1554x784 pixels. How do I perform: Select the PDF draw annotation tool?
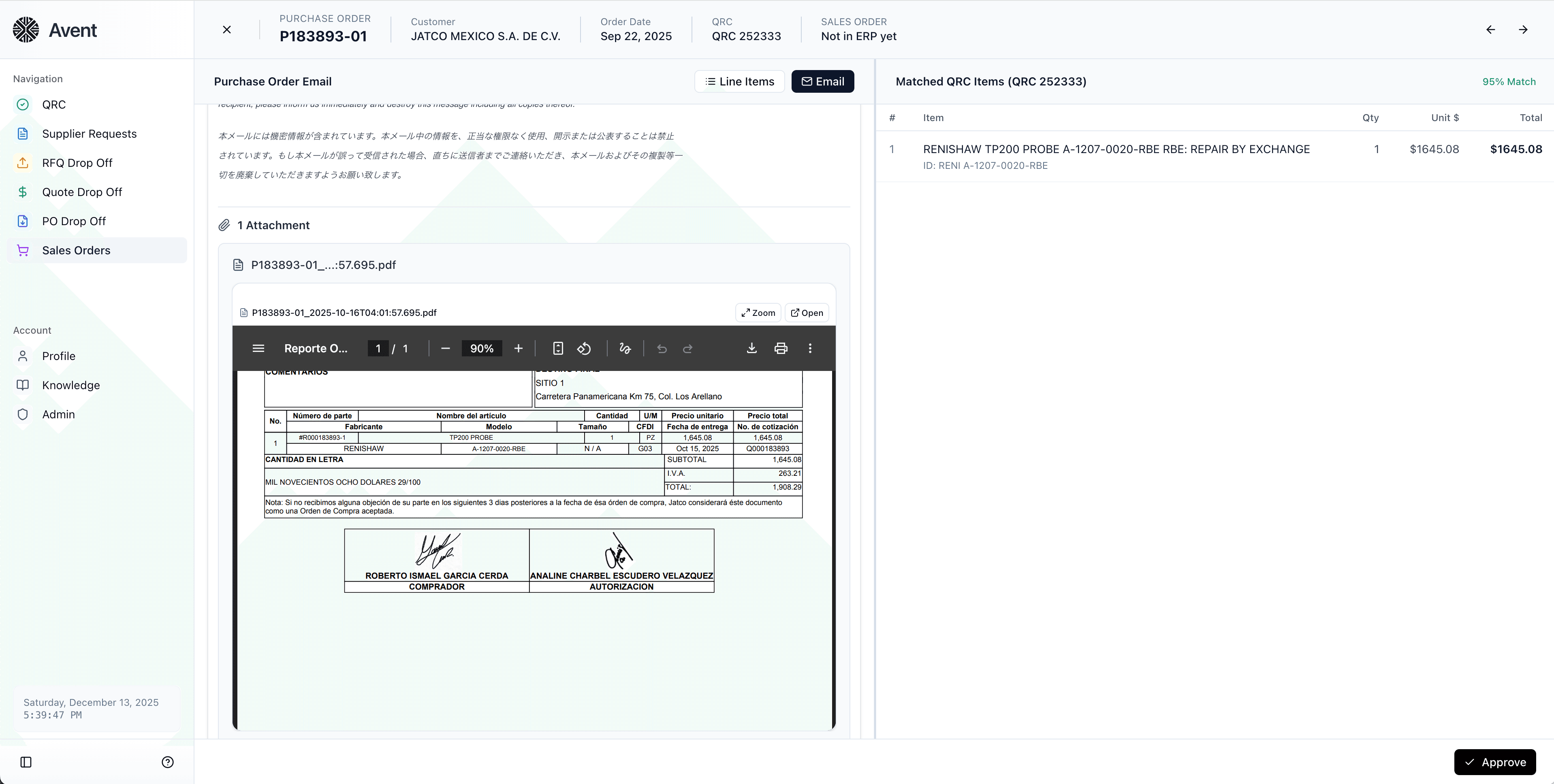625,349
